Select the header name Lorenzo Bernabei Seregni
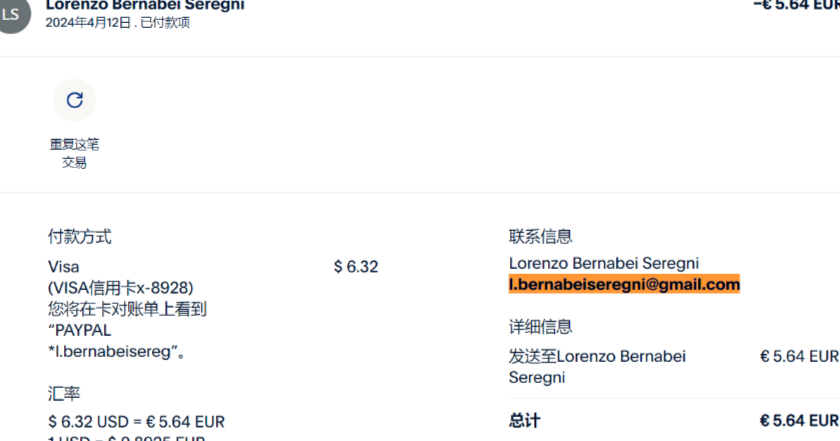 pos(145,5)
